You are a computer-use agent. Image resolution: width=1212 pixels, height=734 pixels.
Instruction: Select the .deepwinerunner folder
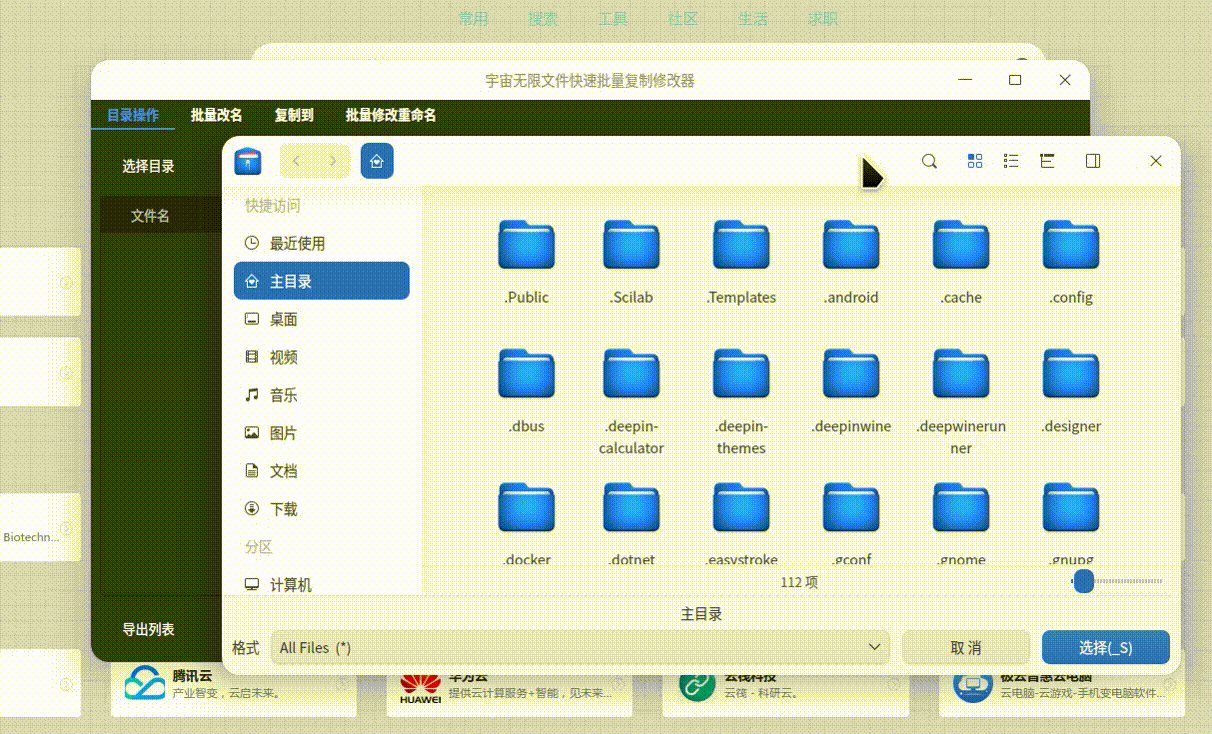[x=961, y=402]
